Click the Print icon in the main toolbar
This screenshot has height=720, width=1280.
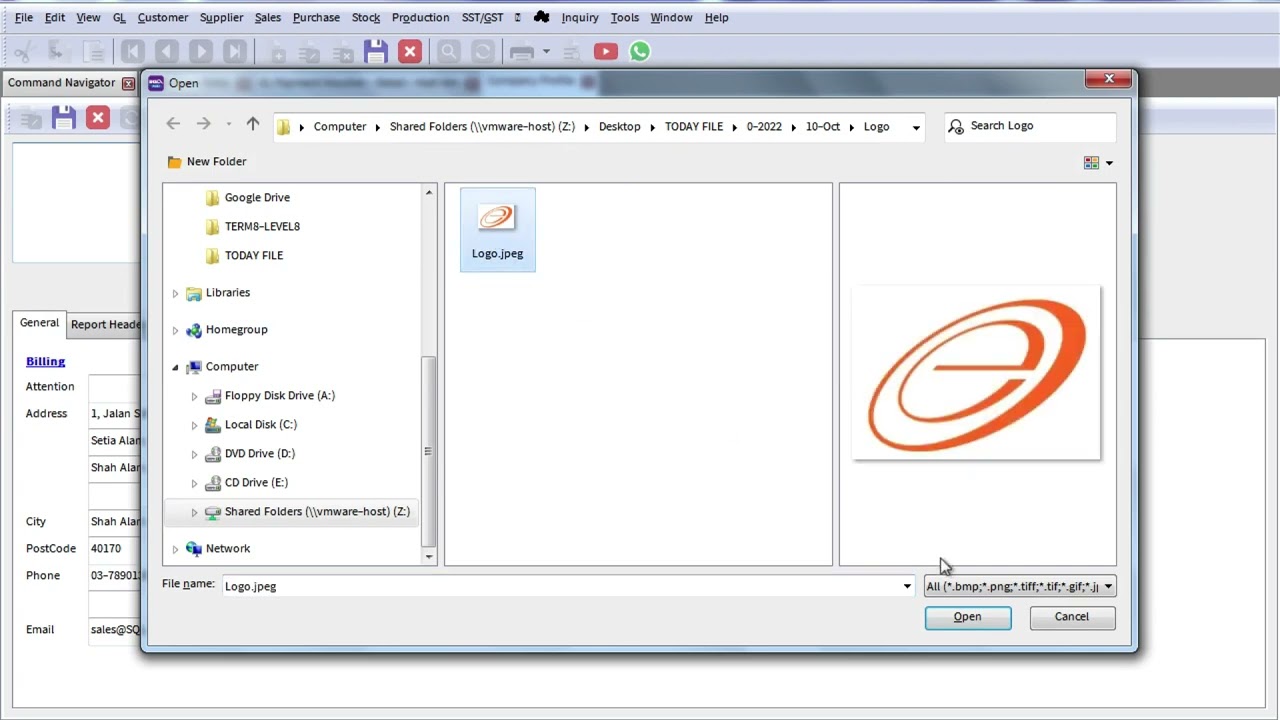[x=521, y=51]
